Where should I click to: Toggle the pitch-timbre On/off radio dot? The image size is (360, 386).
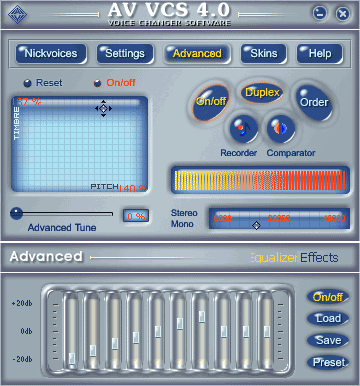click(x=97, y=83)
